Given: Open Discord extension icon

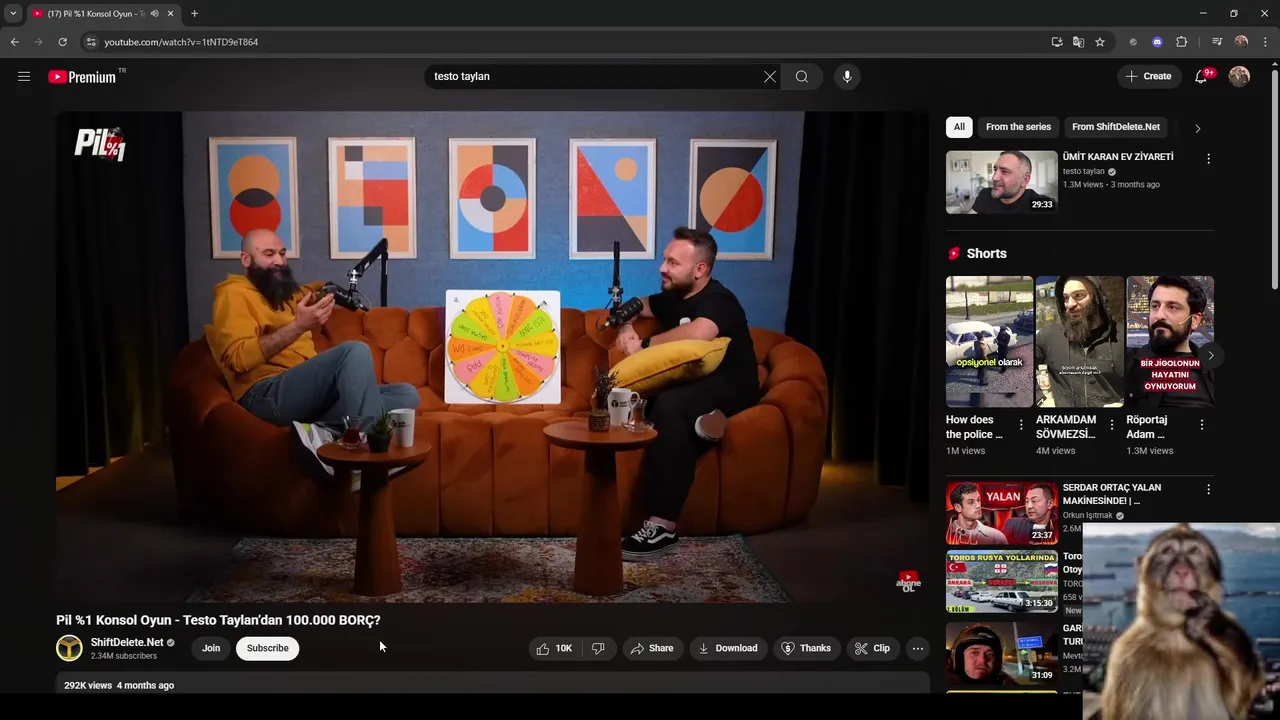Looking at the screenshot, I should tap(1157, 42).
